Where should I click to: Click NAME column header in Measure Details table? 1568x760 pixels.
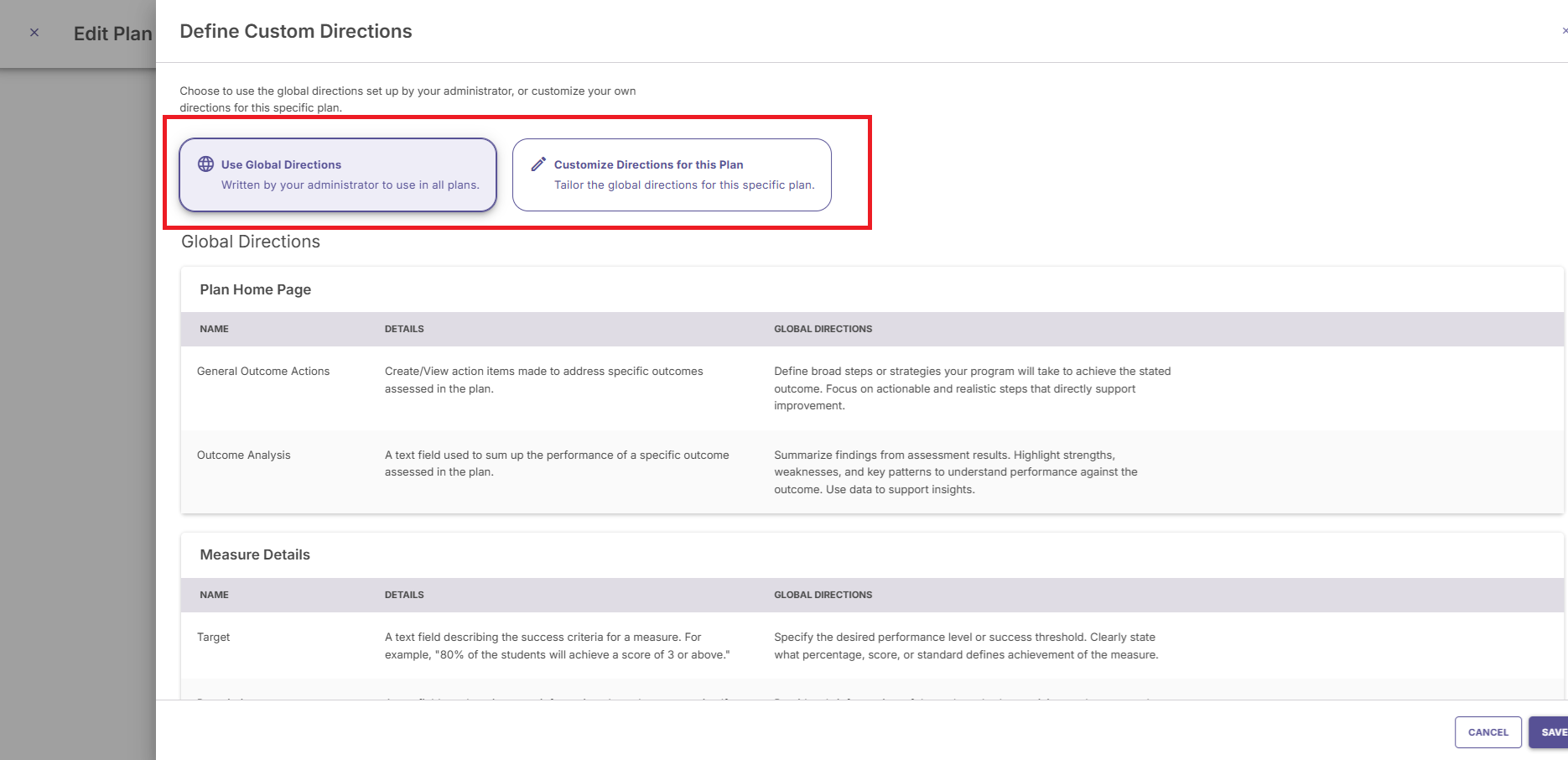point(214,595)
